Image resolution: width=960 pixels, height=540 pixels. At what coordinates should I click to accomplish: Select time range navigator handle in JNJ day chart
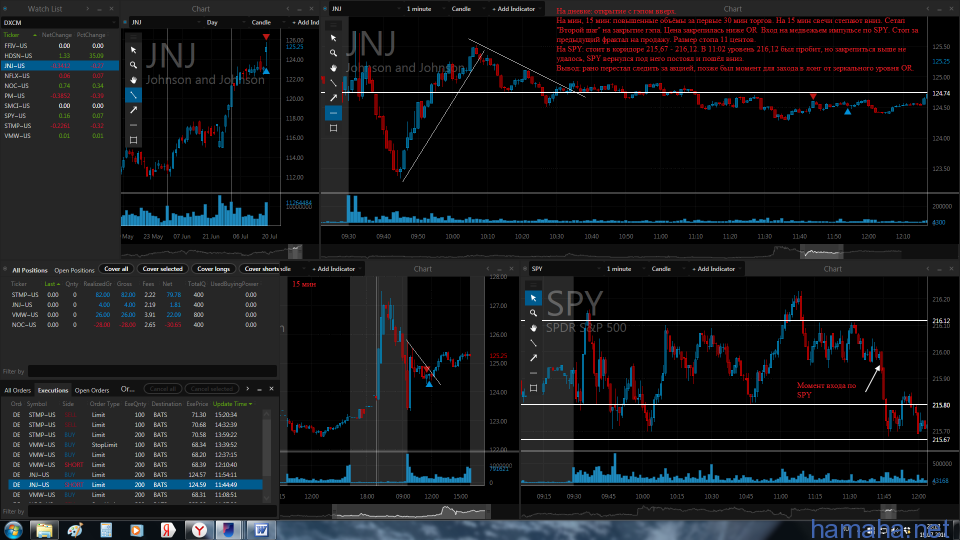[295, 251]
